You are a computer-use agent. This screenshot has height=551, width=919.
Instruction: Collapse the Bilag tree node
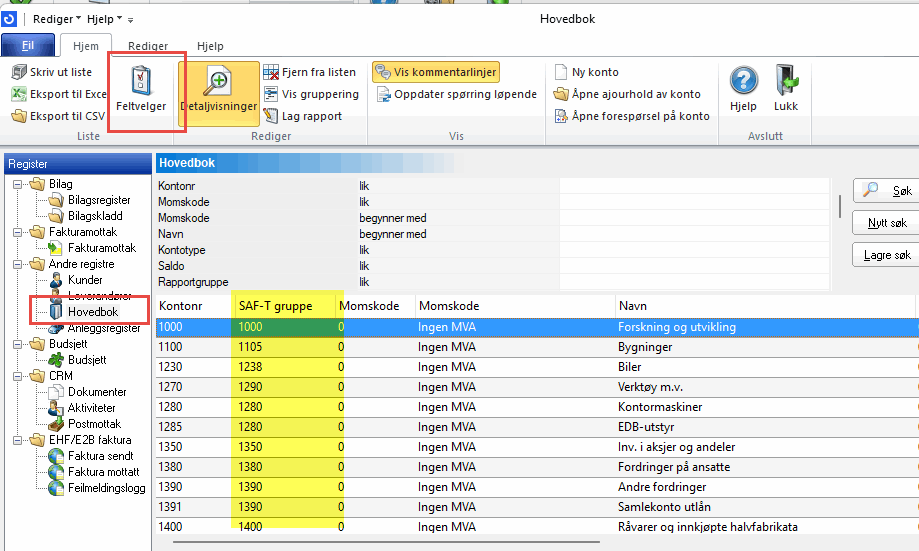click(x=17, y=184)
